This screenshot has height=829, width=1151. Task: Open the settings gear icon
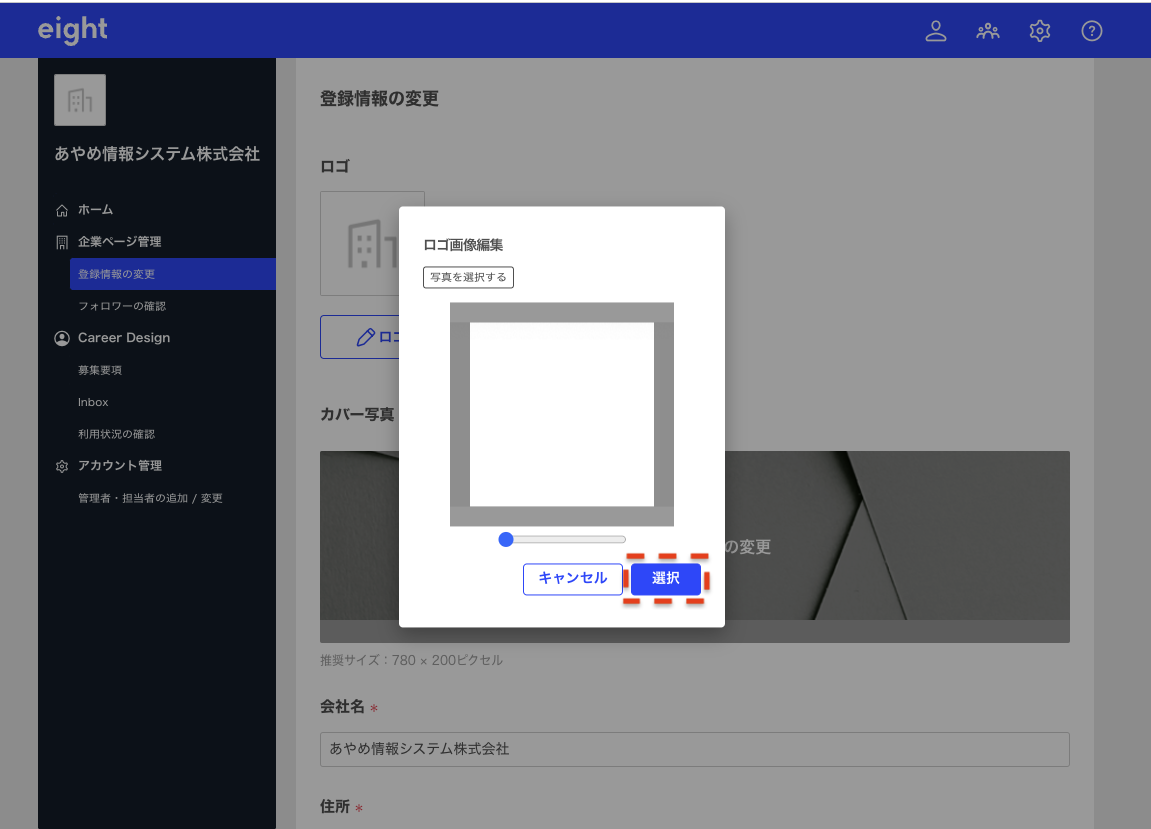coord(1039,31)
